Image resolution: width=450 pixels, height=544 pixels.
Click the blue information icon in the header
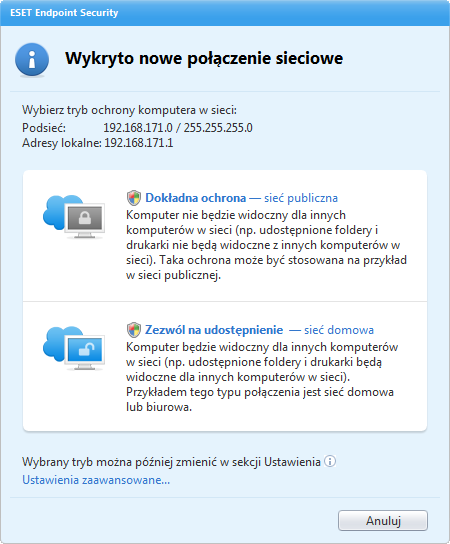pyautogui.click(x=32, y=60)
